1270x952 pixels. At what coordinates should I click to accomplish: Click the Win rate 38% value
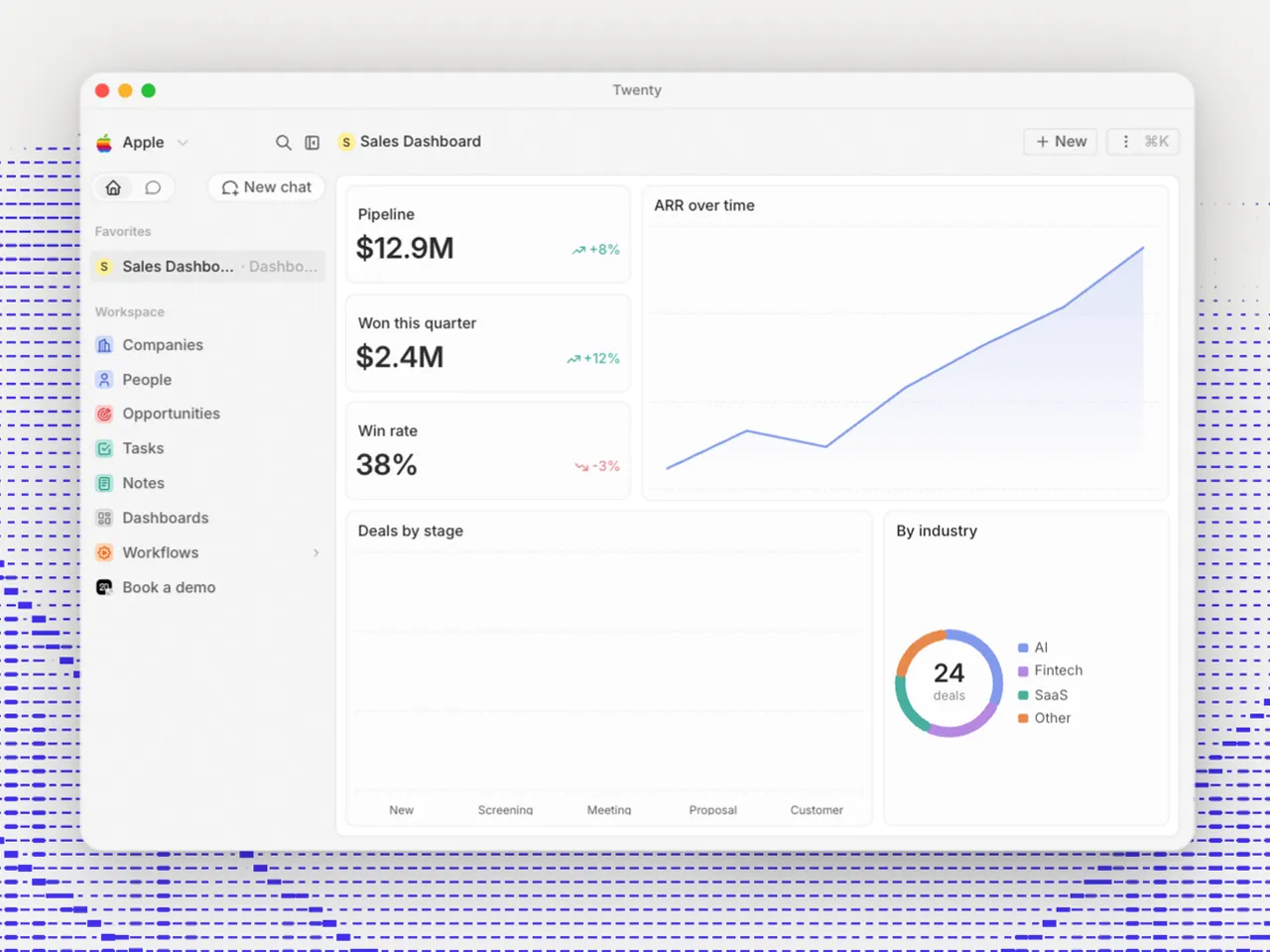[x=387, y=465]
